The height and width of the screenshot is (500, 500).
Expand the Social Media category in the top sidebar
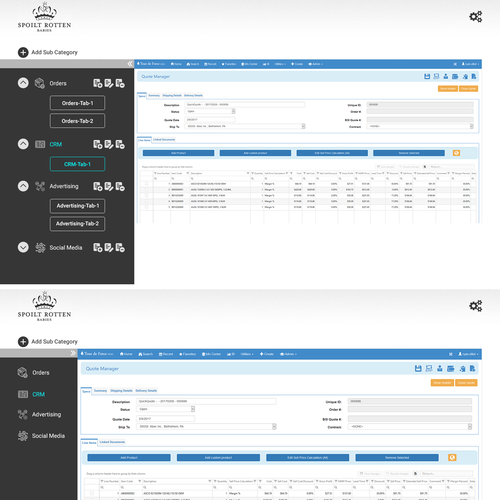point(23,247)
